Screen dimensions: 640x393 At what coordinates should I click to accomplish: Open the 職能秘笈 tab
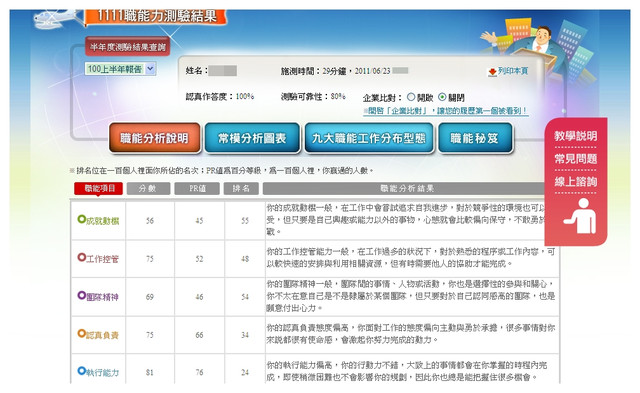[475, 138]
